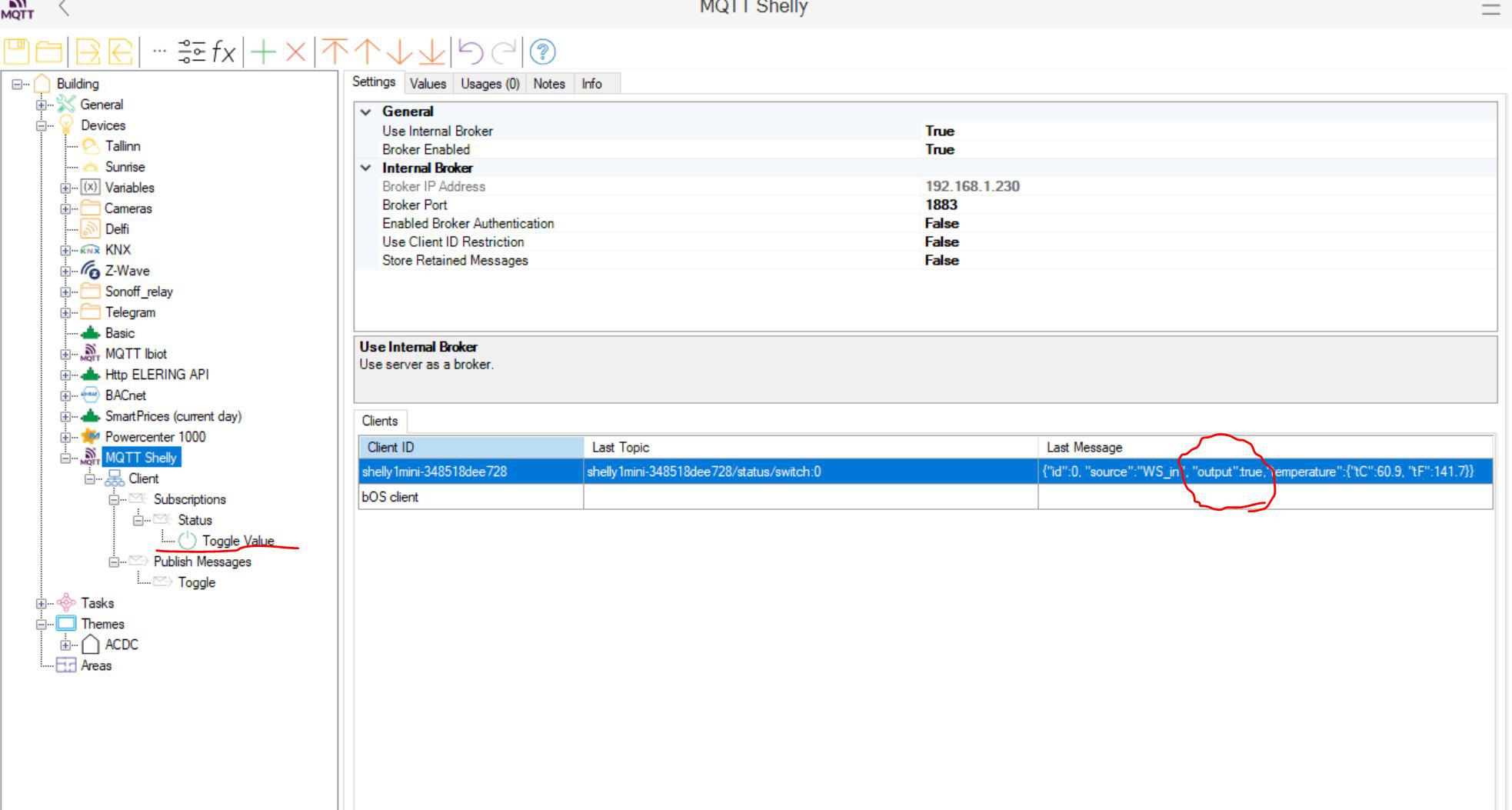Screen dimensions: 1512x810
Task: Click the move-to-bottom arrow icon
Action: click(x=431, y=52)
